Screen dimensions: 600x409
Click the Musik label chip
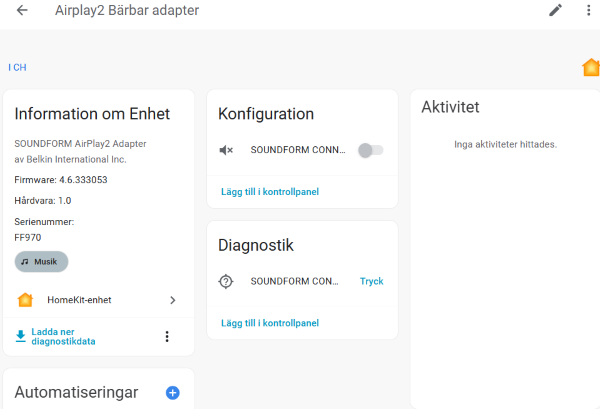click(42, 261)
